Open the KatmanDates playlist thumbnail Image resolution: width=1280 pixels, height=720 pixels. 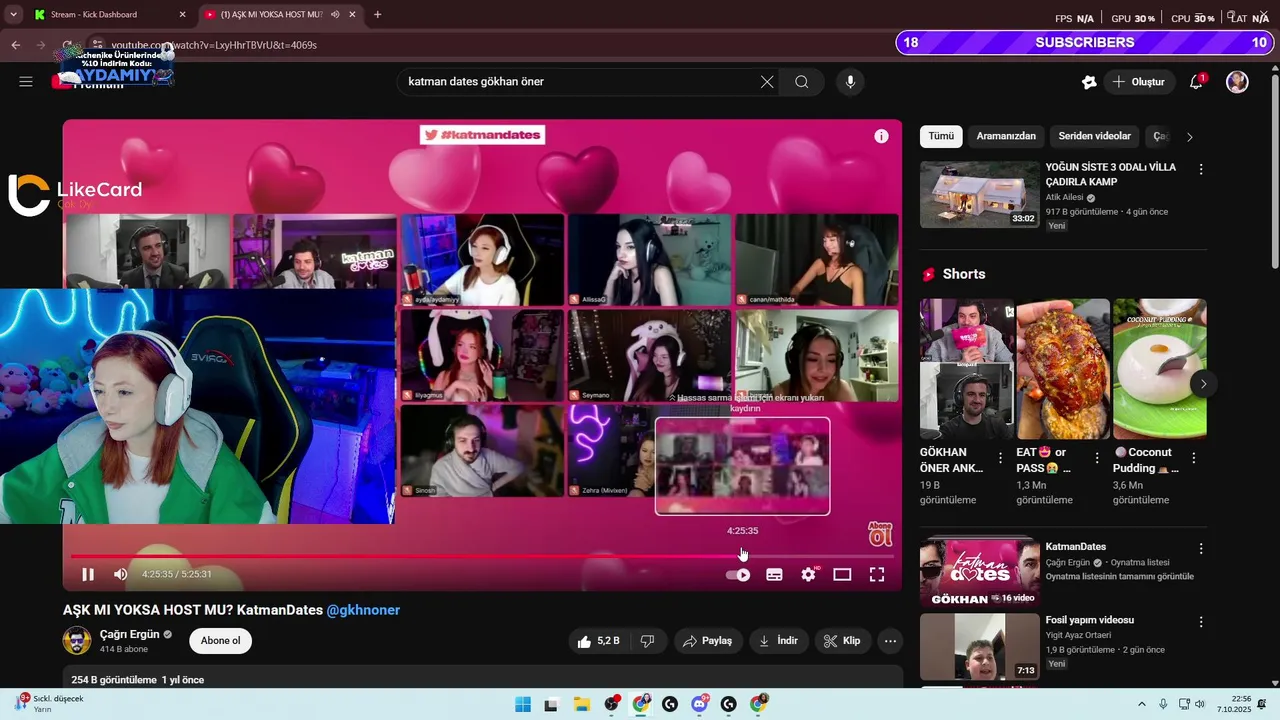click(x=980, y=573)
